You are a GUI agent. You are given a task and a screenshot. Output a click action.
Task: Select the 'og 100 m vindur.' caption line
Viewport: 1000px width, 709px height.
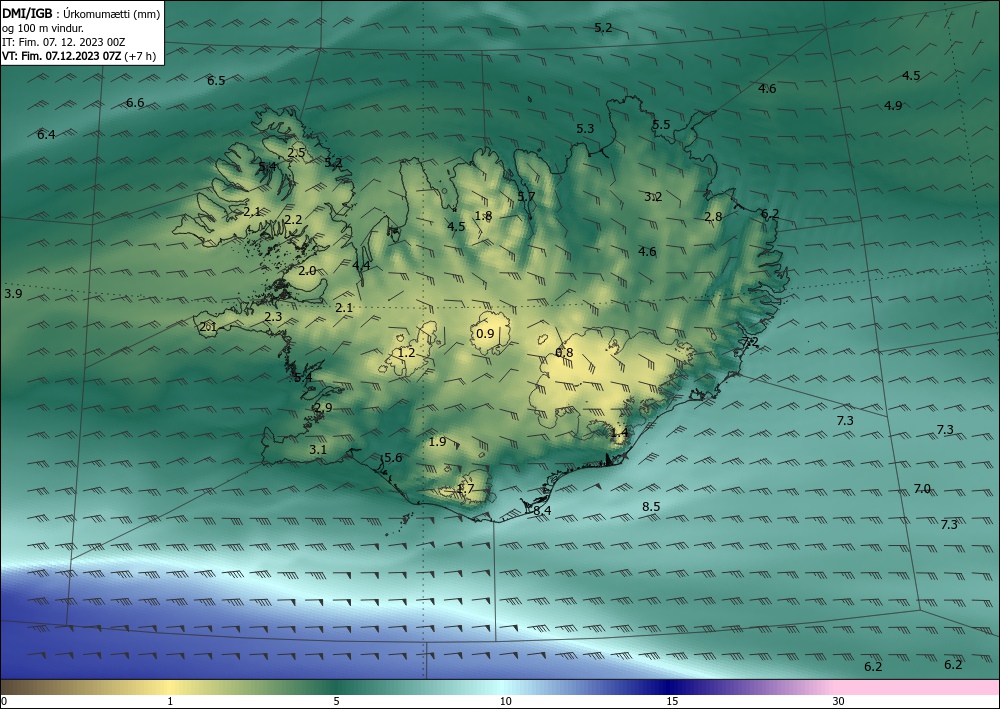pos(43,29)
